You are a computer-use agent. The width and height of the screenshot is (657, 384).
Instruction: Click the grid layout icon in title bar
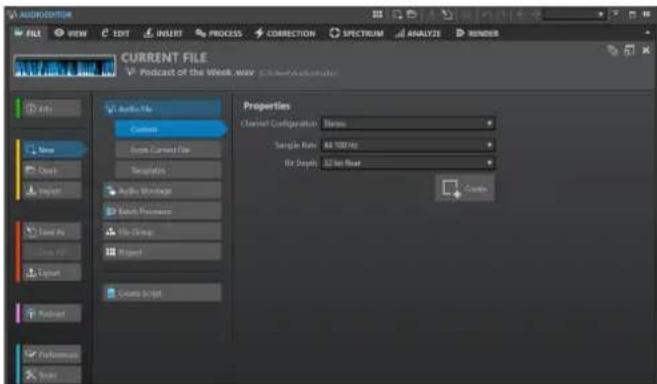(378, 14)
